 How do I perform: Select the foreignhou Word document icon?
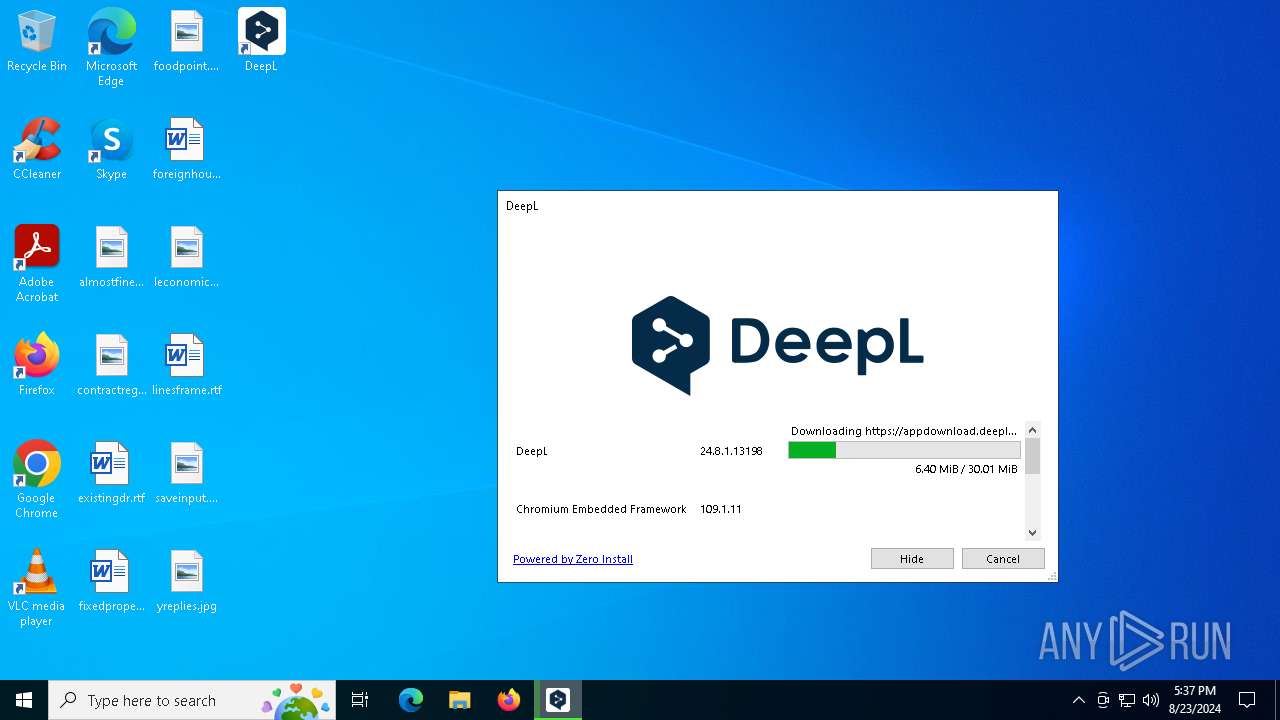pos(186,149)
